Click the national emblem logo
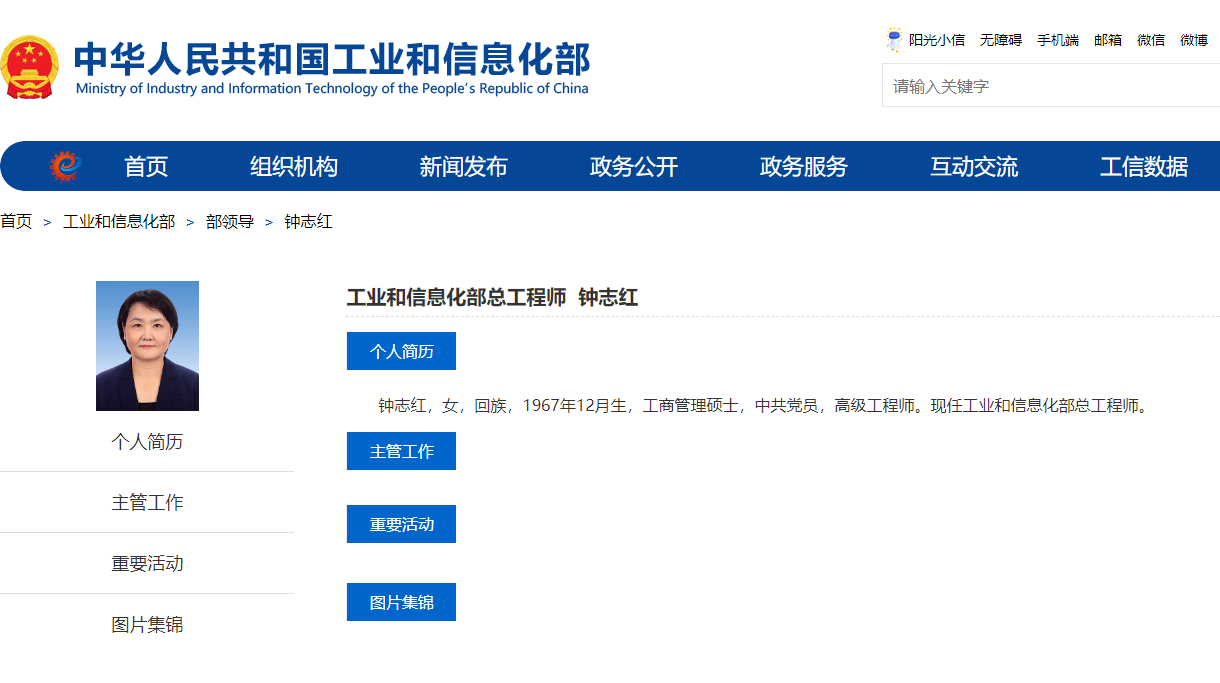1220x683 pixels. point(30,67)
